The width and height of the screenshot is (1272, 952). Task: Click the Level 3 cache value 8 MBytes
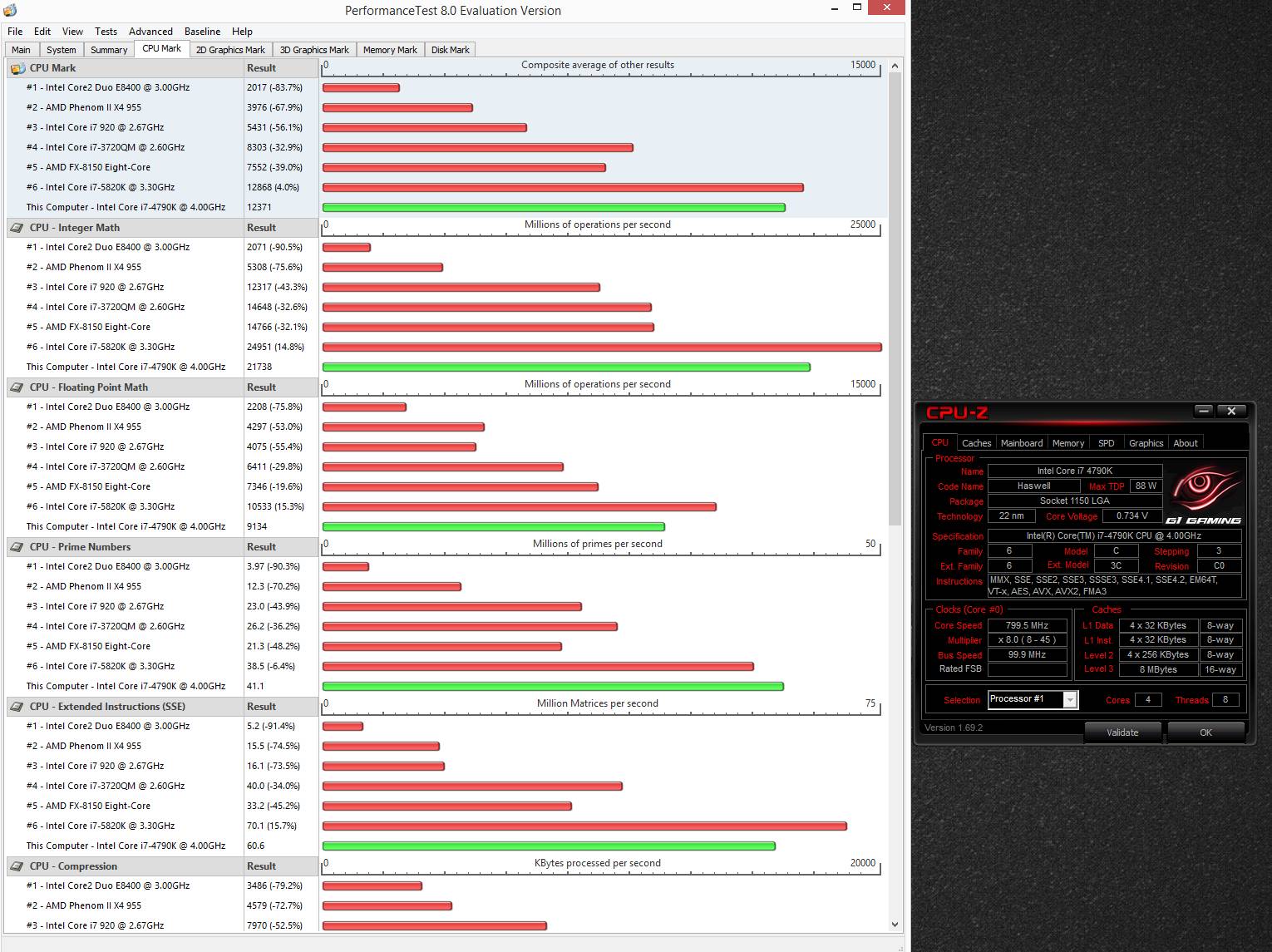[x=1158, y=670]
